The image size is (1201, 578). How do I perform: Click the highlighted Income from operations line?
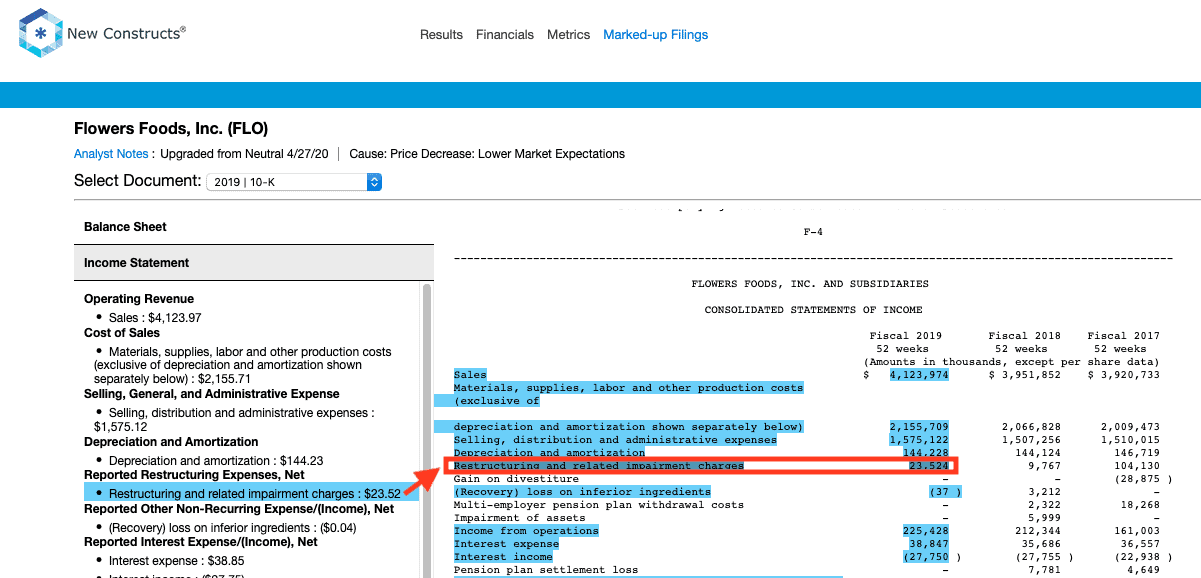pyautogui.click(x=526, y=531)
